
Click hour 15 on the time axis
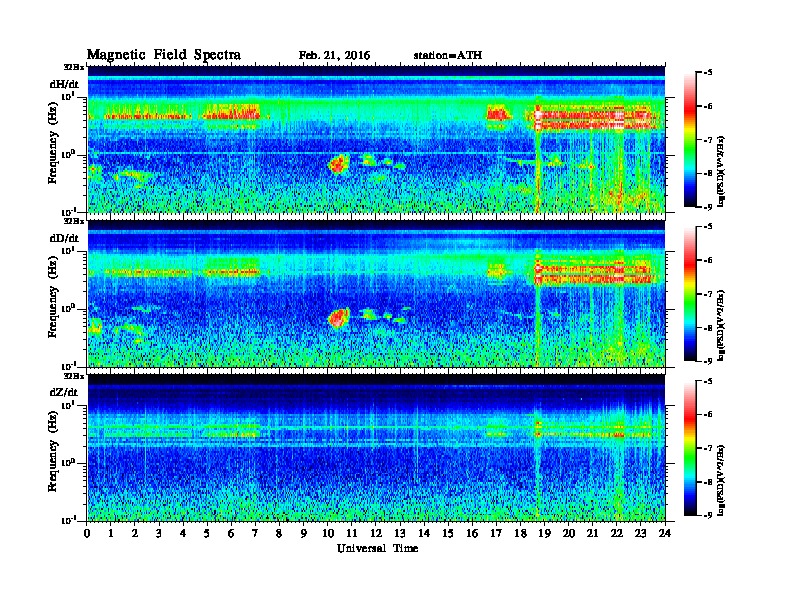449,534
